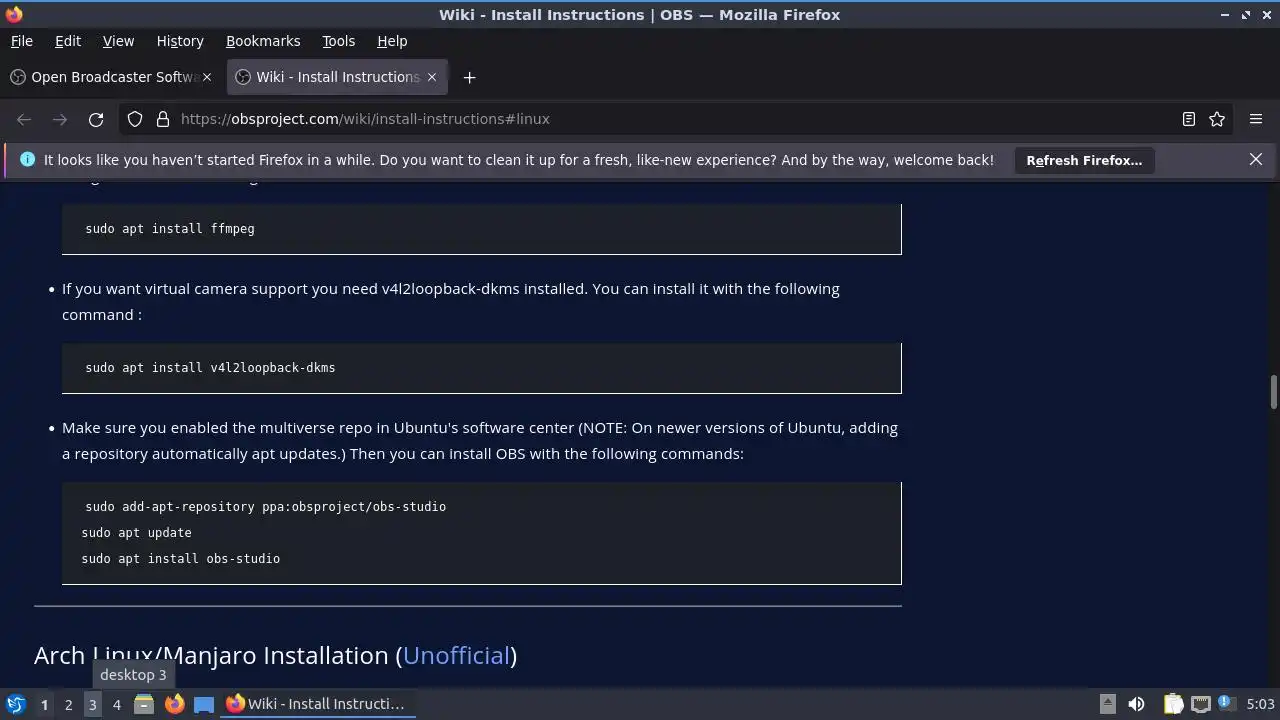Maximize the Firefox window
Screen dimensions: 1280x720
pyautogui.click(x=1246, y=15)
